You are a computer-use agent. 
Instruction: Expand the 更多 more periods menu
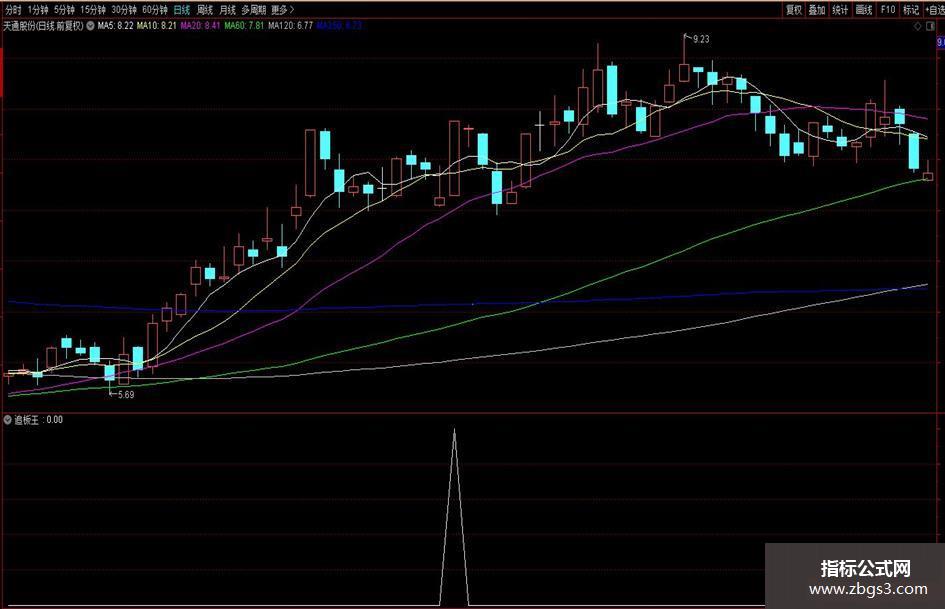[282, 10]
